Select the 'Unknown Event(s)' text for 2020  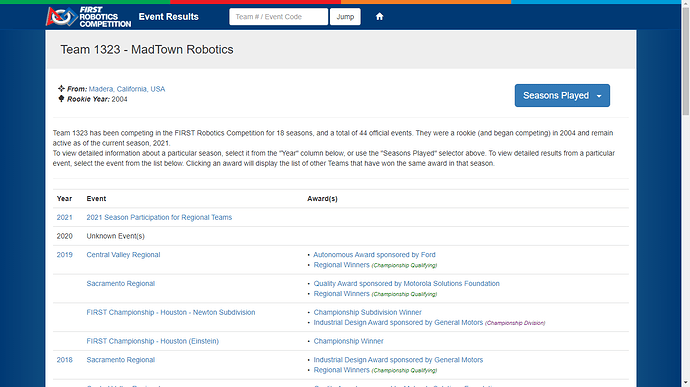pyautogui.click(x=115, y=236)
